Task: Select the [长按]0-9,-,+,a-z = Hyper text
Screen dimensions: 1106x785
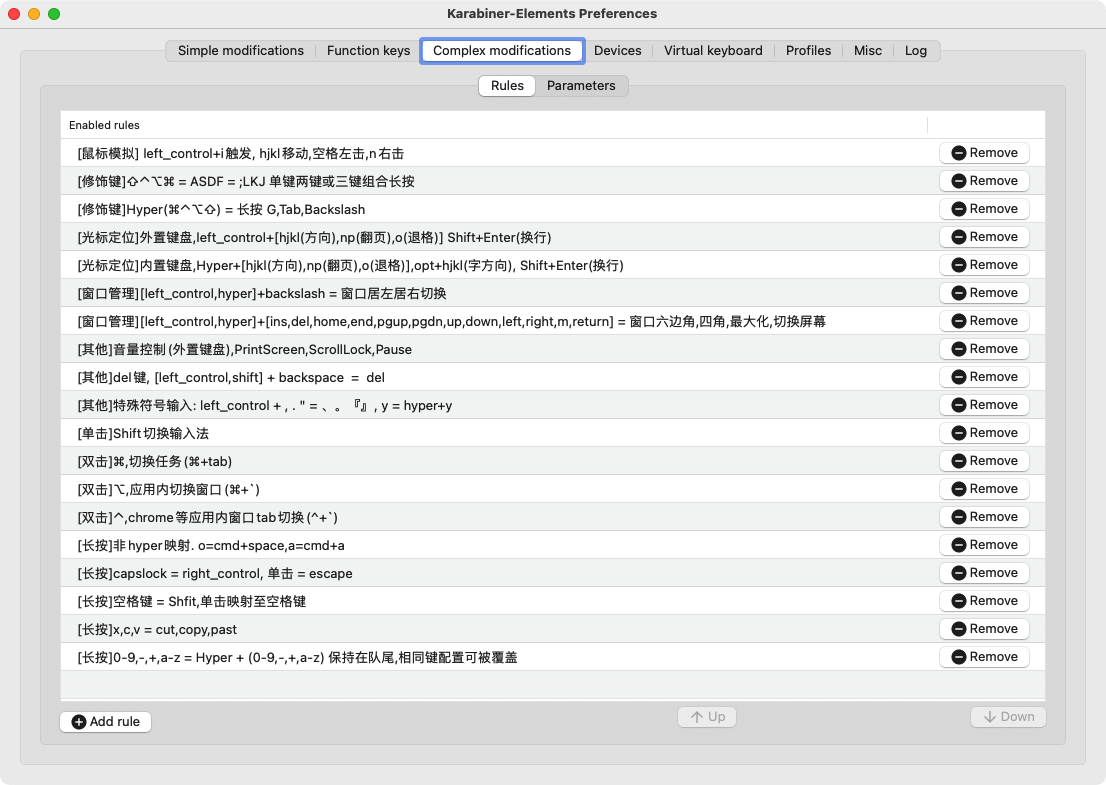Action: click(x=297, y=657)
